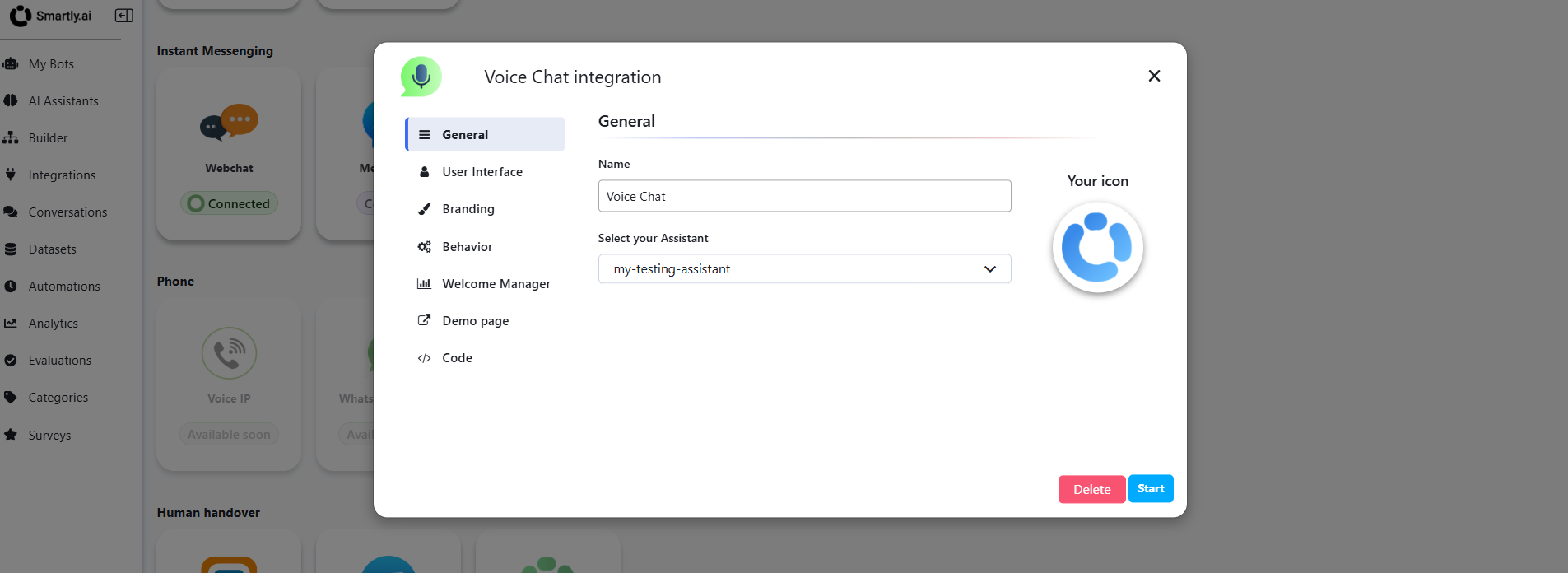1568x573 pixels.
Task: Click the Webchat speech bubbles icon
Action: point(229,123)
